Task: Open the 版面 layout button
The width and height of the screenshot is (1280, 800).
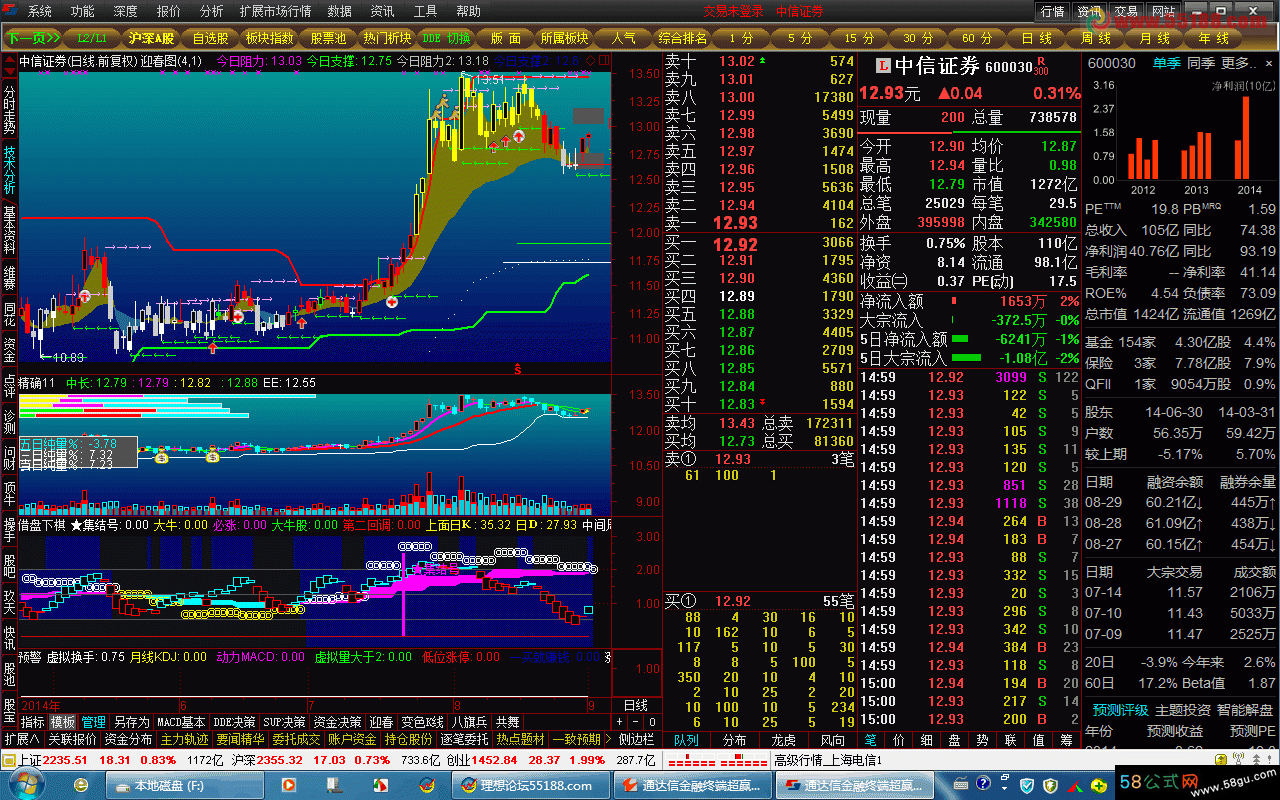Action: point(505,38)
